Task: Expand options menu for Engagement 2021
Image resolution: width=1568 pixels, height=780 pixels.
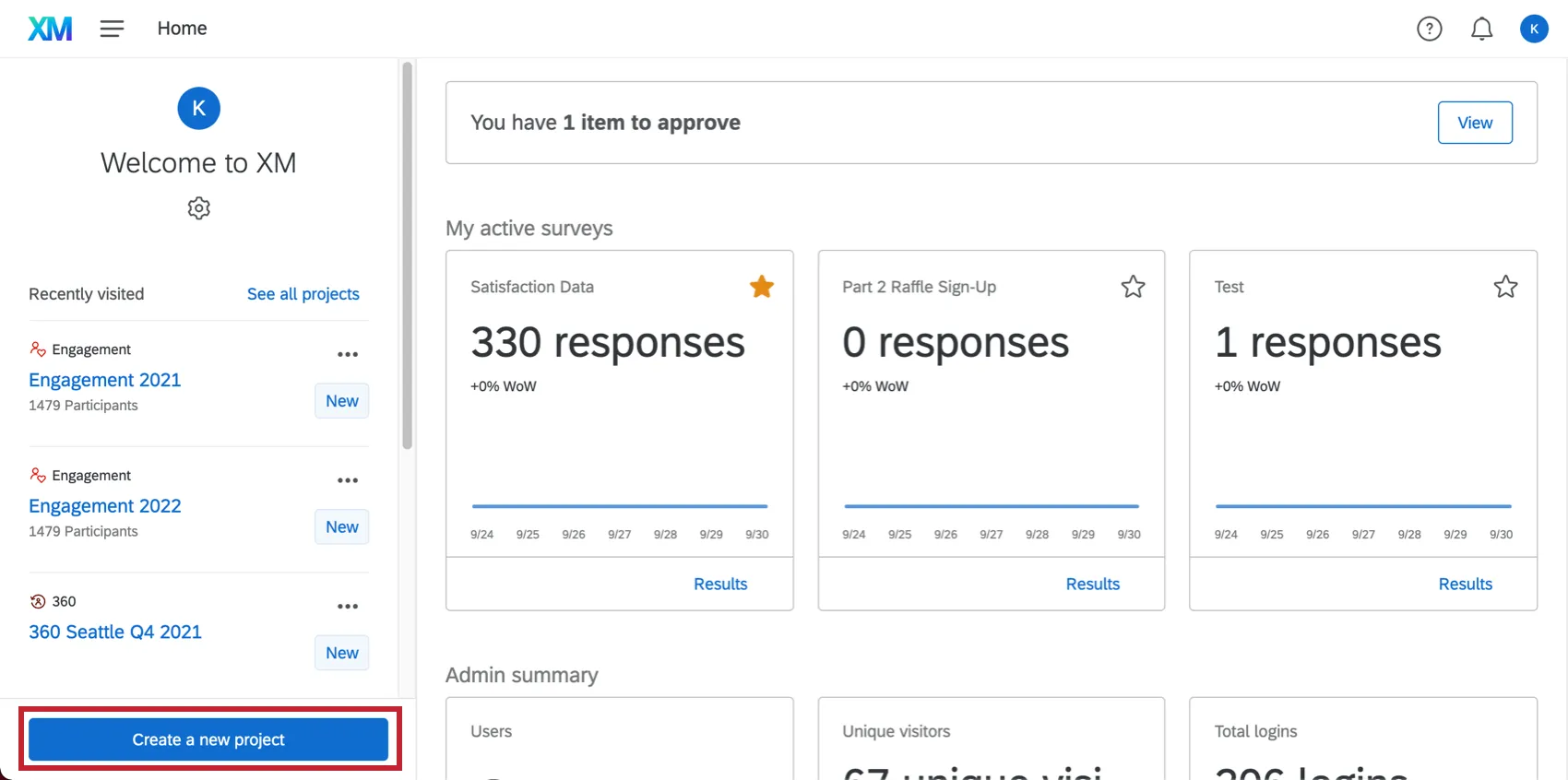Action: pyautogui.click(x=348, y=354)
